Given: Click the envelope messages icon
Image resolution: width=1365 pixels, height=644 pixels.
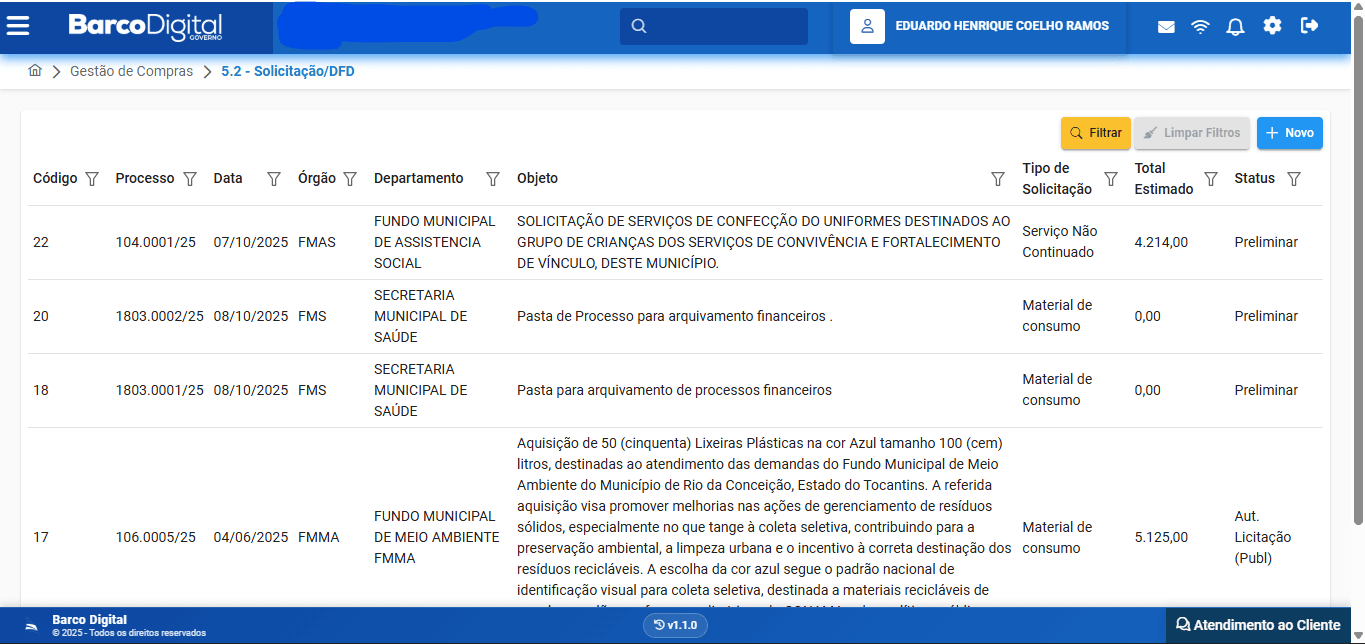Looking at the screenshot, I should point(1166,27).
